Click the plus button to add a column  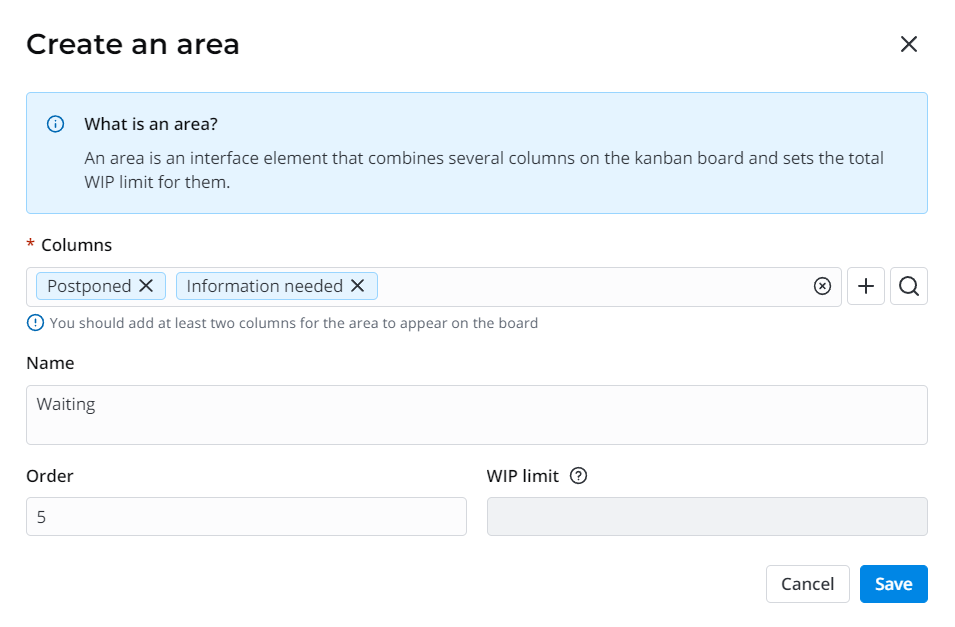click(866, 287)
